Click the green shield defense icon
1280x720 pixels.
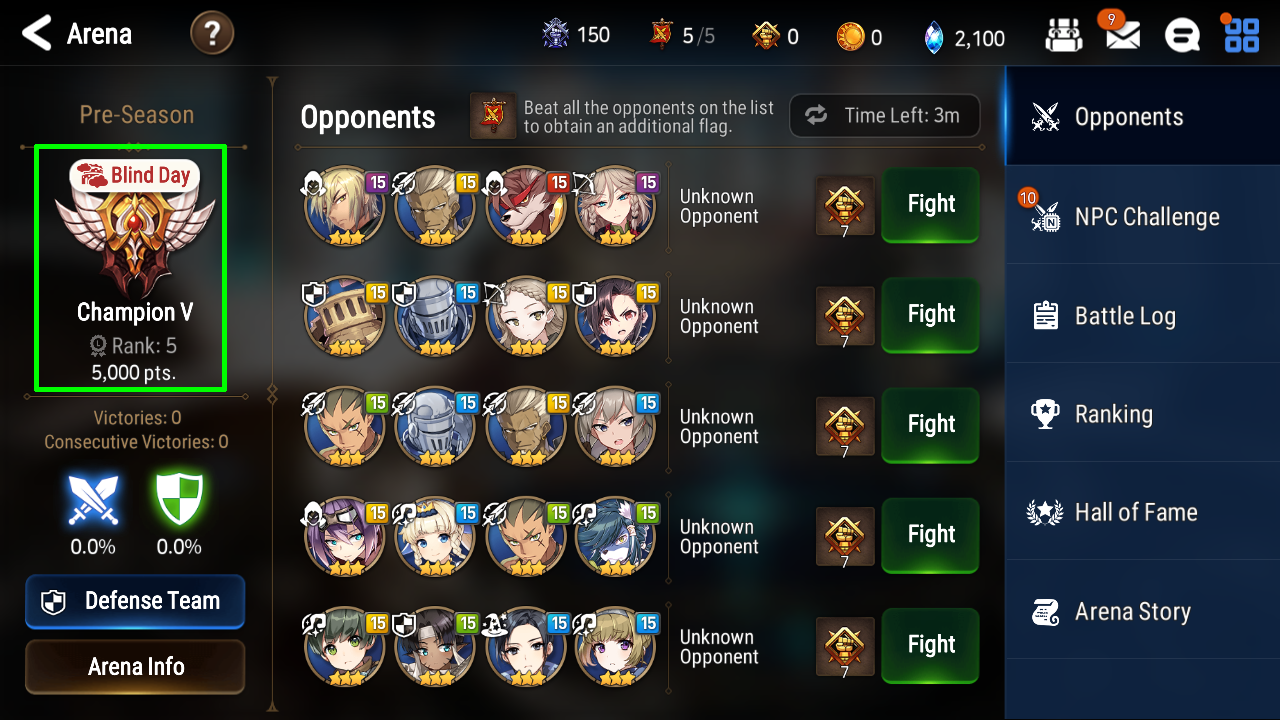179,498
